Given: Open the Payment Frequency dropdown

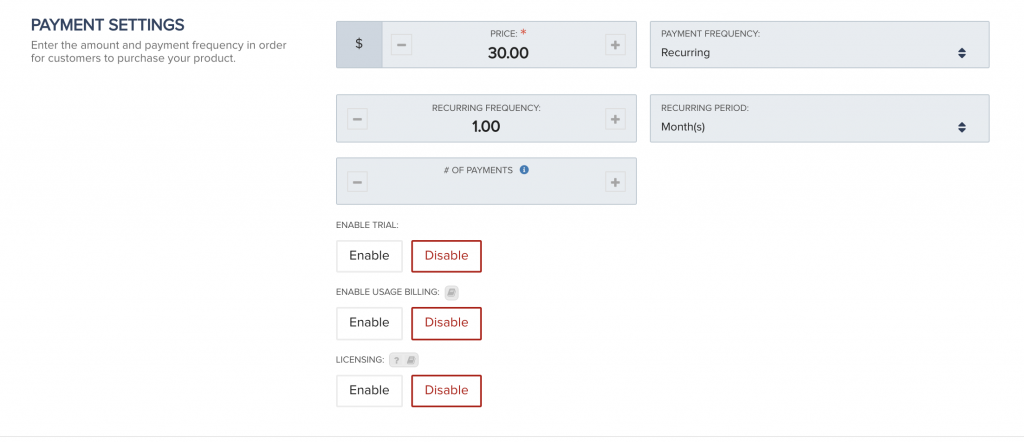Looking at the screenshot, I should (820, 44).
